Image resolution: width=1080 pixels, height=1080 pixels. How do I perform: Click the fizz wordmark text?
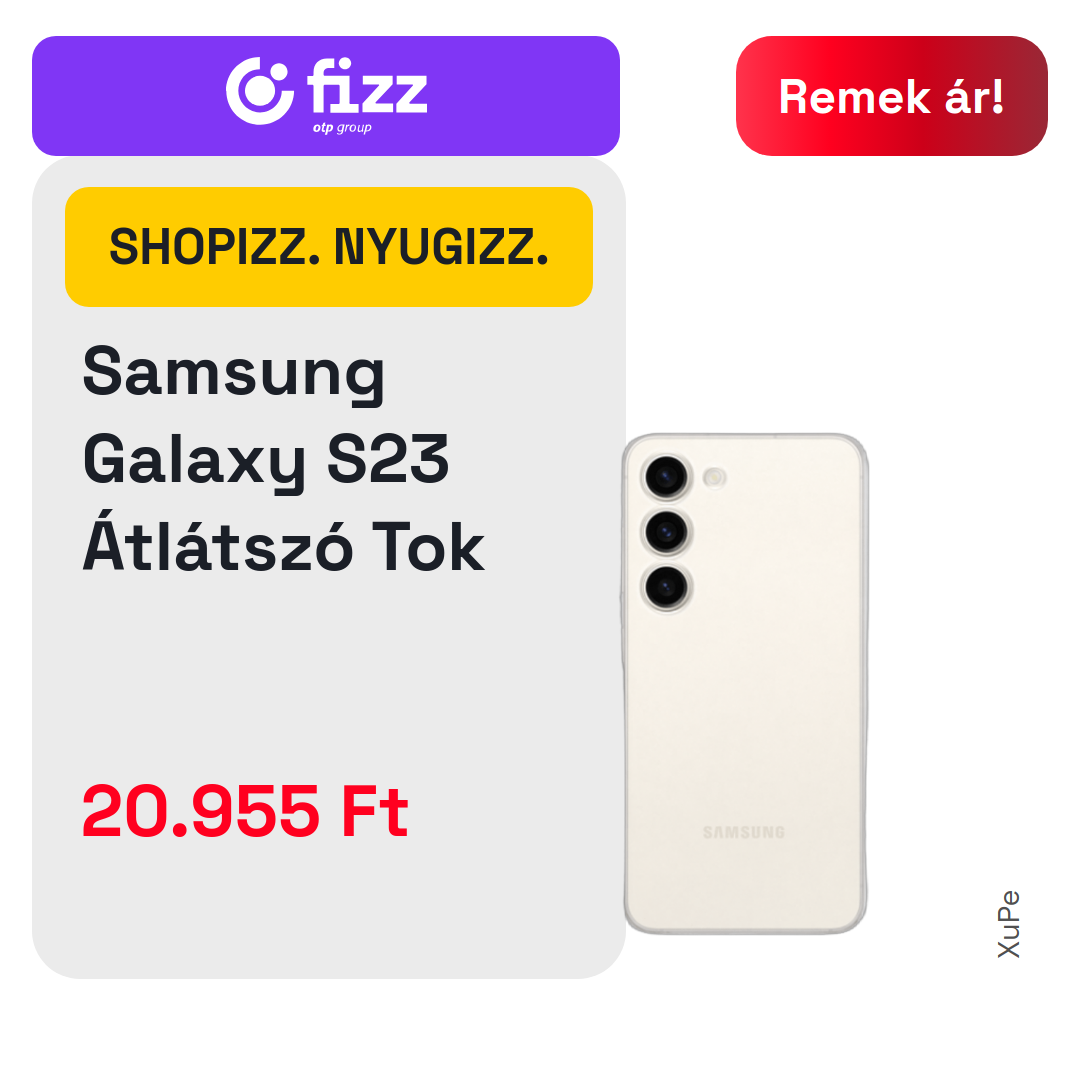(367, 85)
